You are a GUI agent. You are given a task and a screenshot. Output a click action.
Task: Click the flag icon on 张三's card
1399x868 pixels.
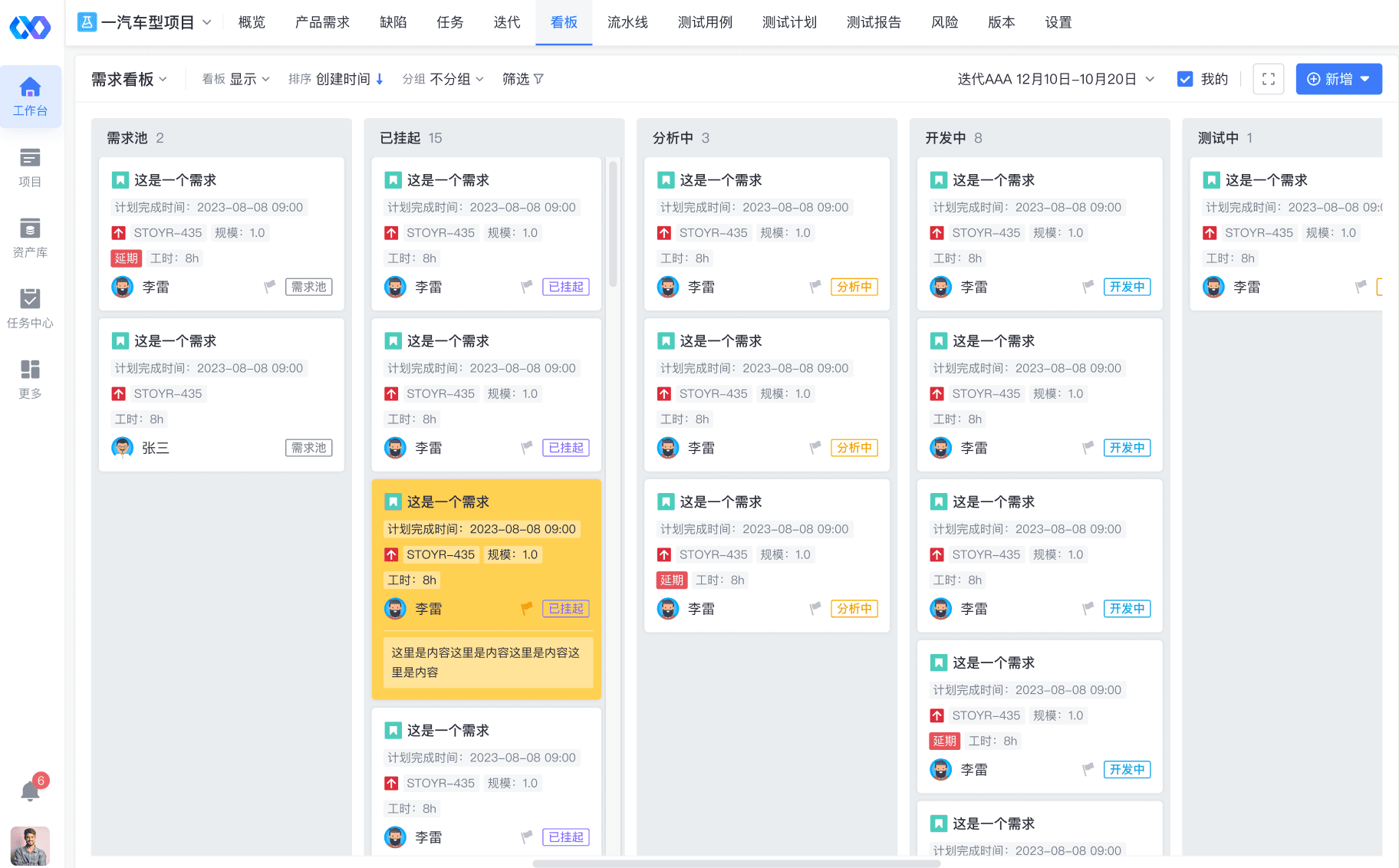click(269, 448)
